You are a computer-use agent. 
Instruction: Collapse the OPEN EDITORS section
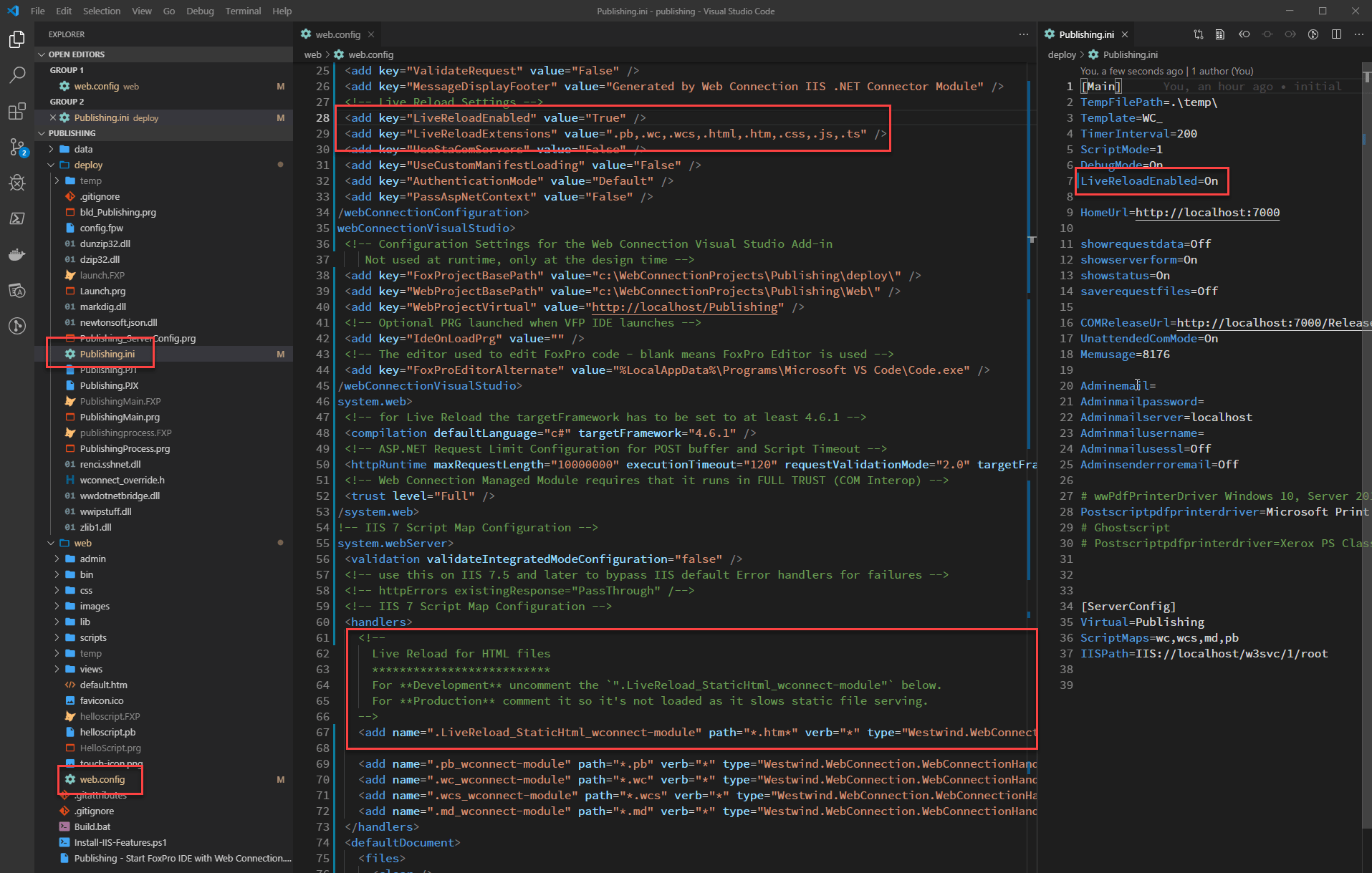77,54
